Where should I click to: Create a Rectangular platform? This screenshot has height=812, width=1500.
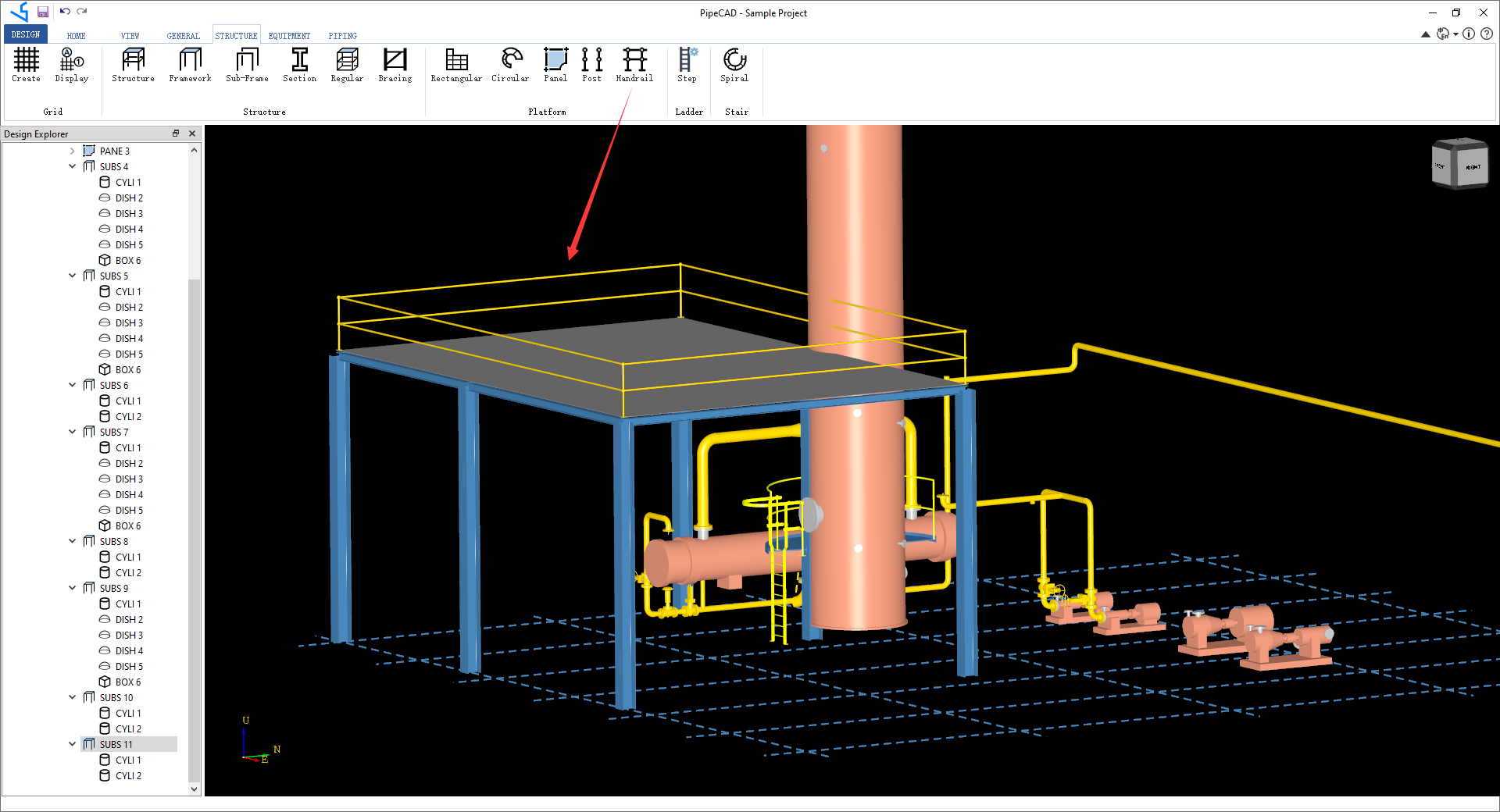(455, 66)
